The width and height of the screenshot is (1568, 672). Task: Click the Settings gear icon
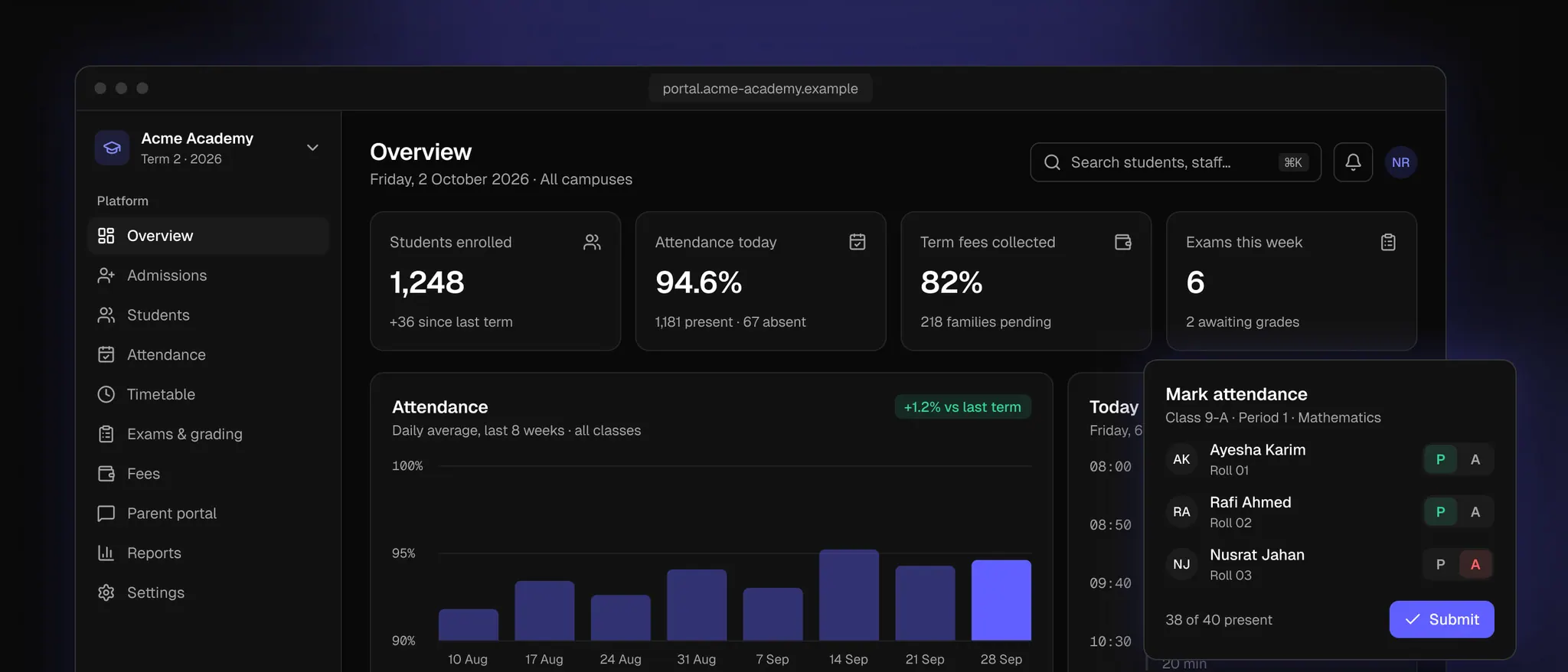[x=106, y=592]
